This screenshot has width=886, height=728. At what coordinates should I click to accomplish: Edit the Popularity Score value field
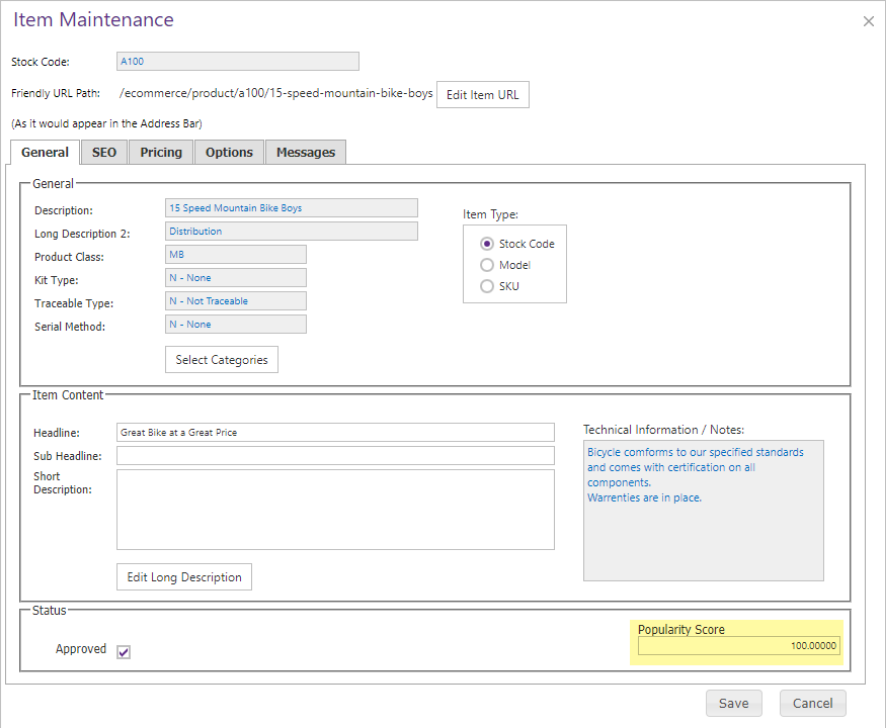[x=740, y=647]
